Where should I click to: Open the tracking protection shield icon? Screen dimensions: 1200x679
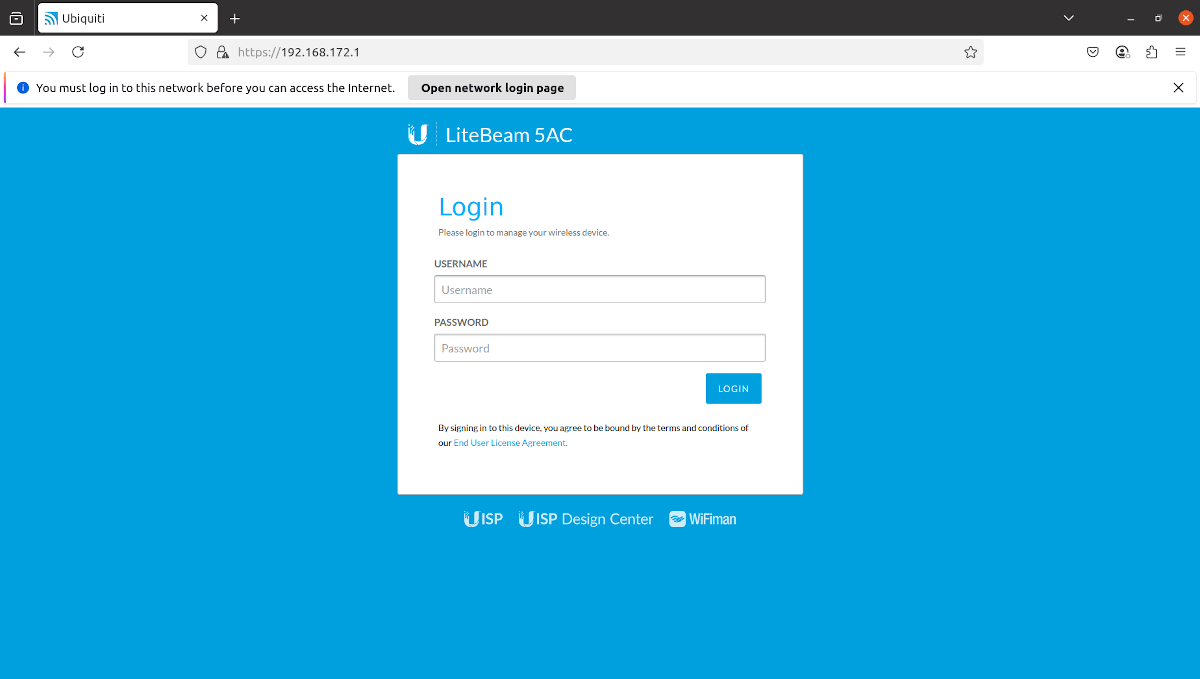click(x=200, y=51)
